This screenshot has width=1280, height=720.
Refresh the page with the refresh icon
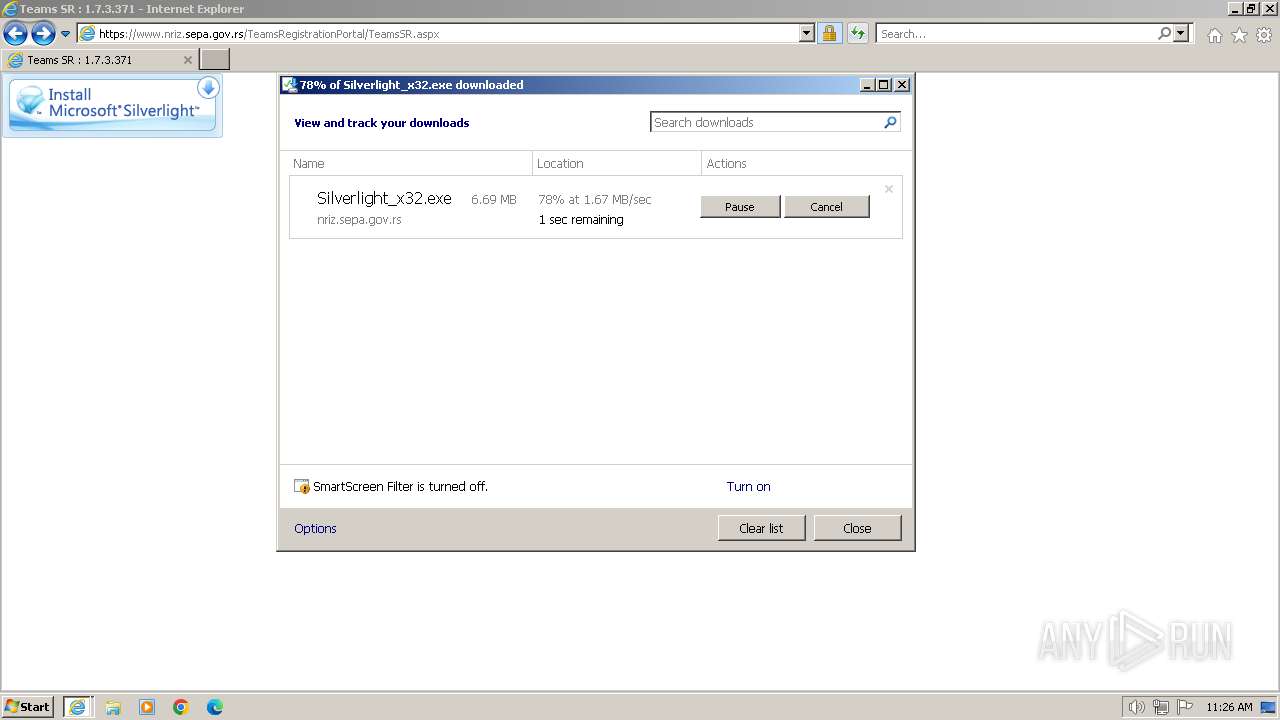[x=857, y=33]
